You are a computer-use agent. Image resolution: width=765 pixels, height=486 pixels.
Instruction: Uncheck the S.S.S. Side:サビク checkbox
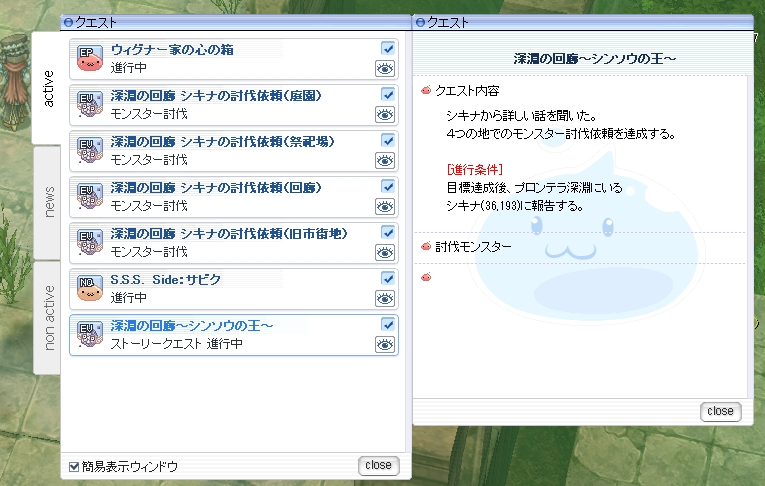(x=388, y=278)
